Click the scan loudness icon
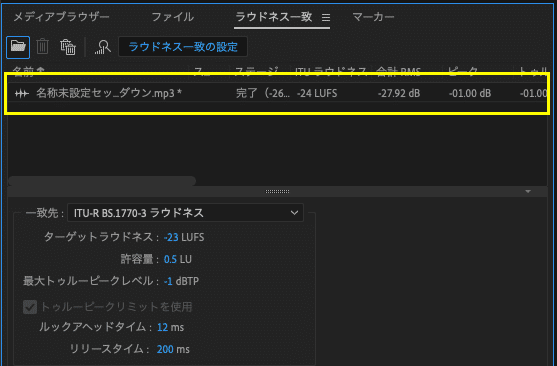This screenshot has height=366, width=557. coord(102,47)
